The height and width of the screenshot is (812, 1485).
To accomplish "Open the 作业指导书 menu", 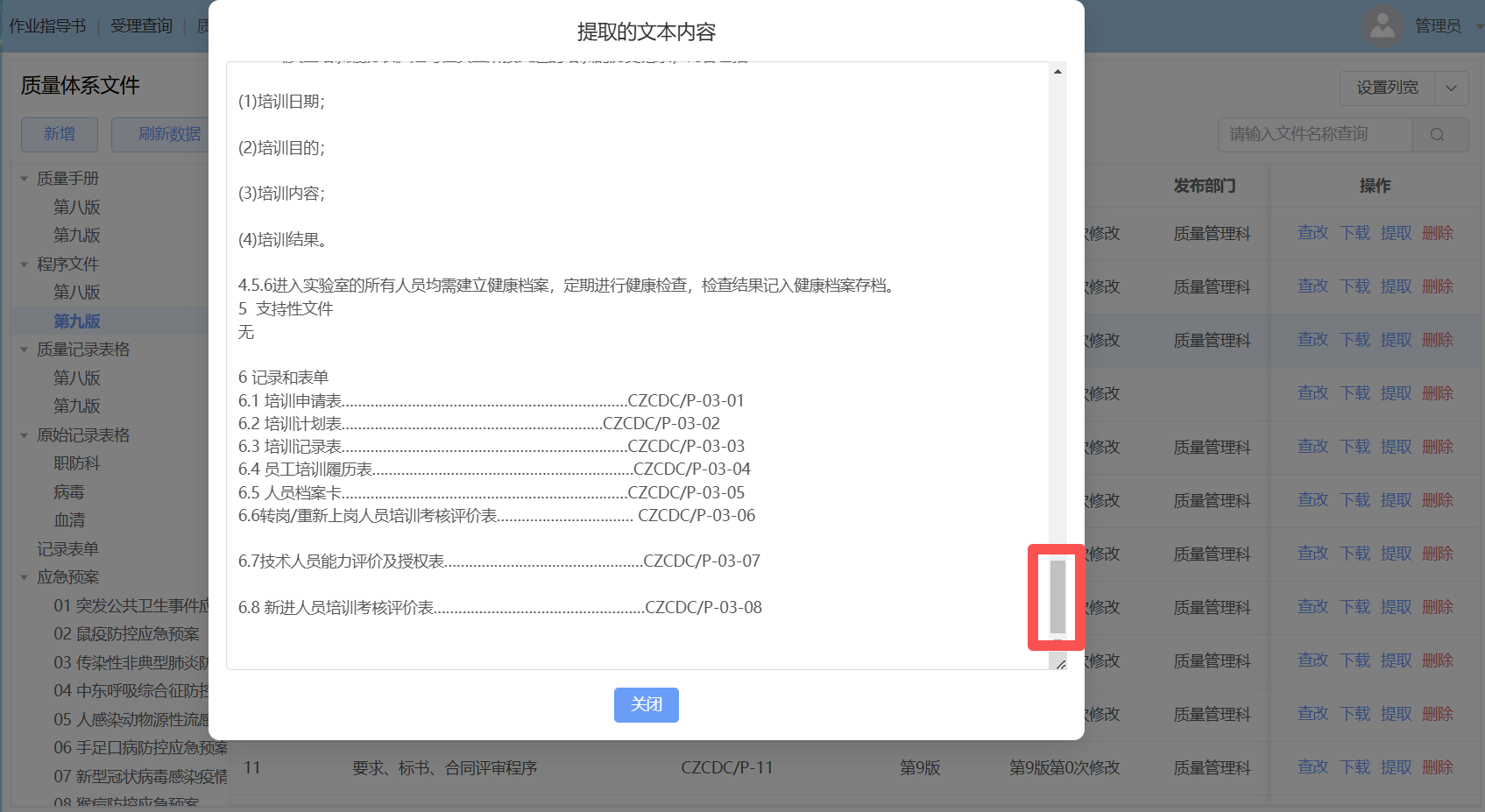I will [x=47, y=25].
